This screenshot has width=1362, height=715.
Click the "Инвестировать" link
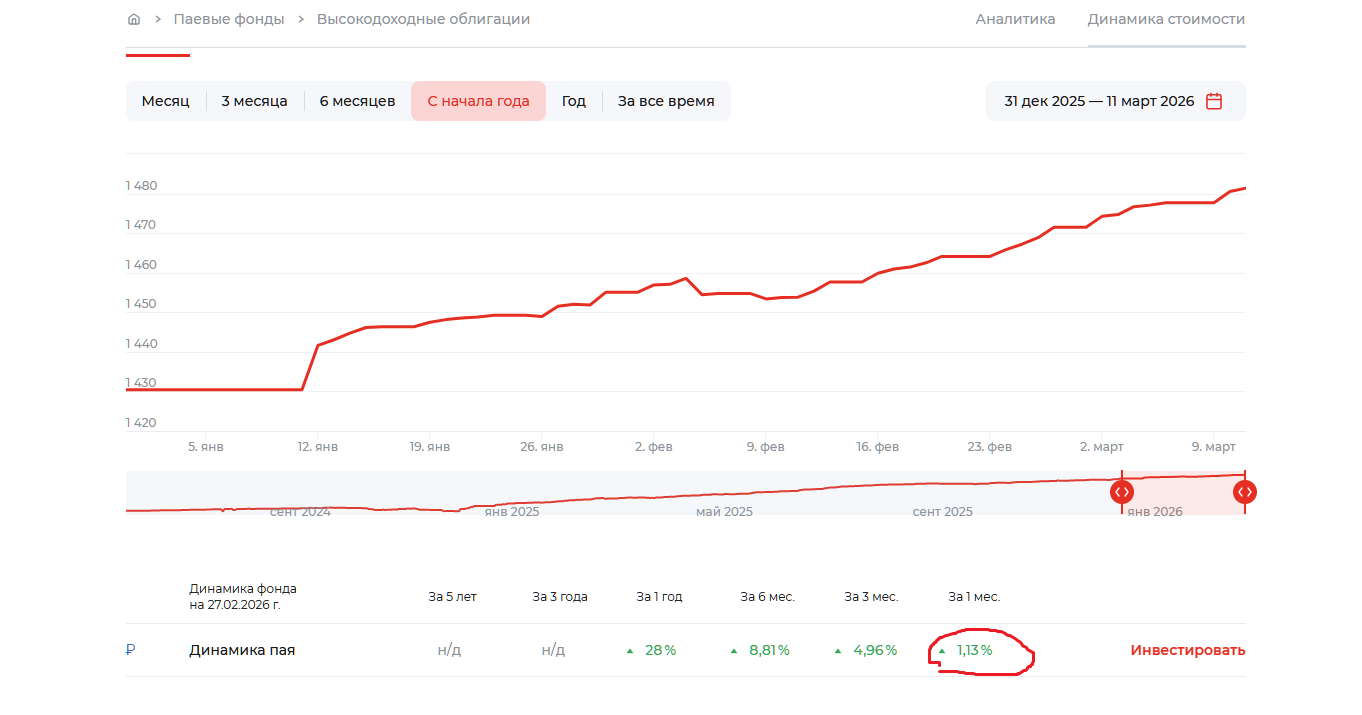click(1188, 650)
